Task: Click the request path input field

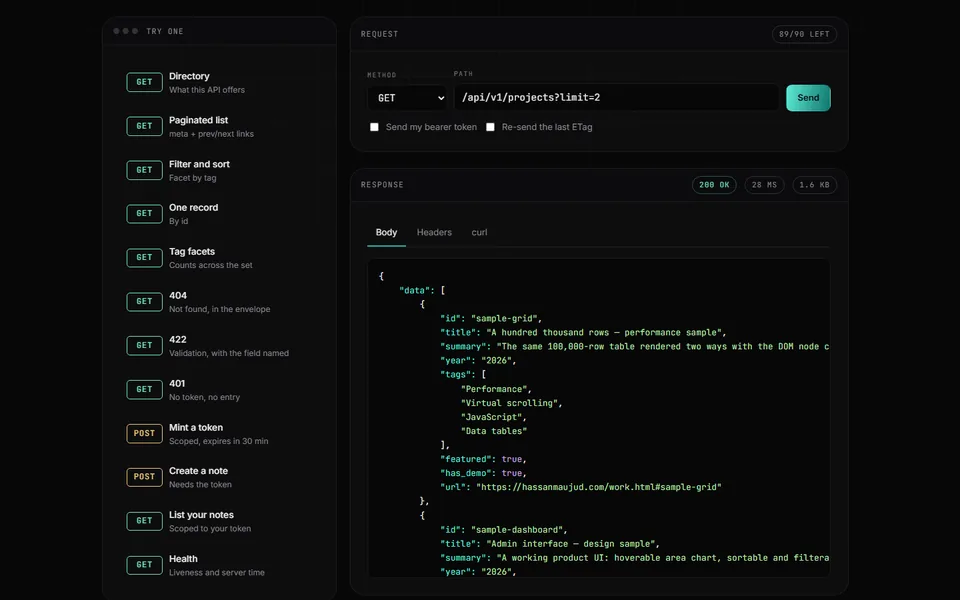Action: (616, 97)
